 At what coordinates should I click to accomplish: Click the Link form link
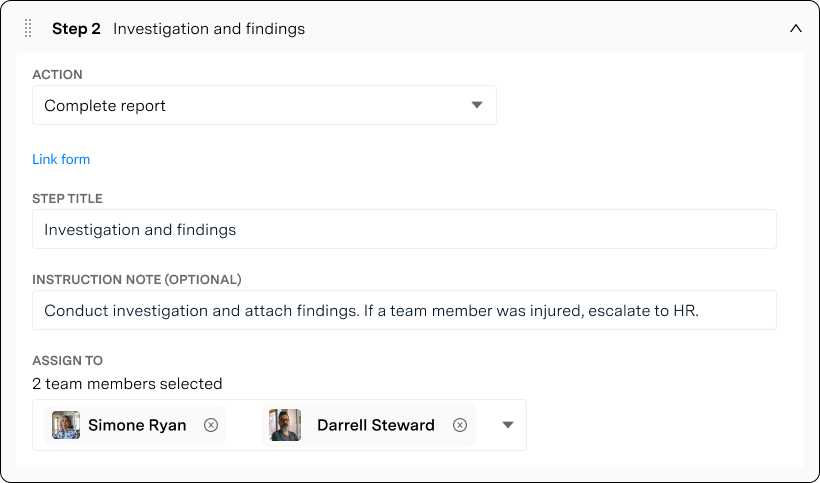coord(61,159)
